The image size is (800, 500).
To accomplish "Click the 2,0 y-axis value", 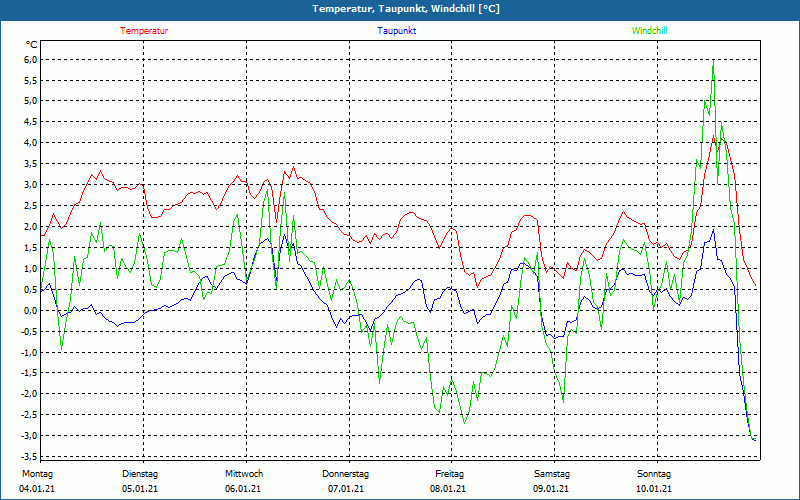I will tap(31, 227).
